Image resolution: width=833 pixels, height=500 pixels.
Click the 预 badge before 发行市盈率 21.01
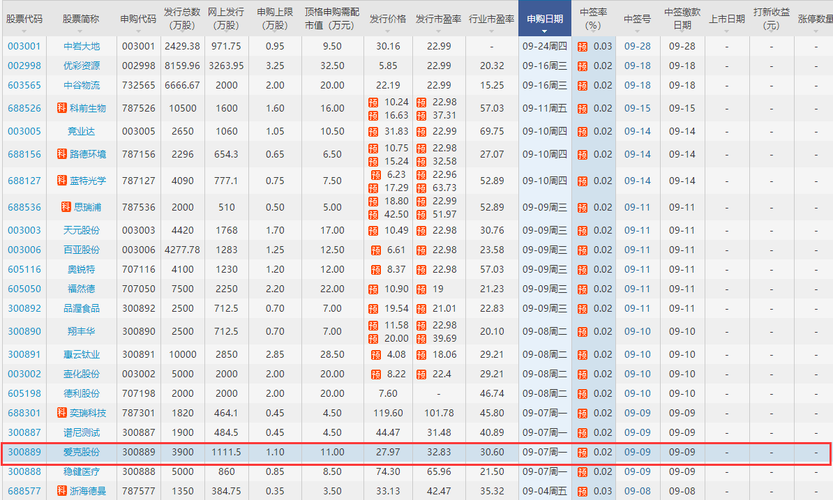(x=421, y=309)
